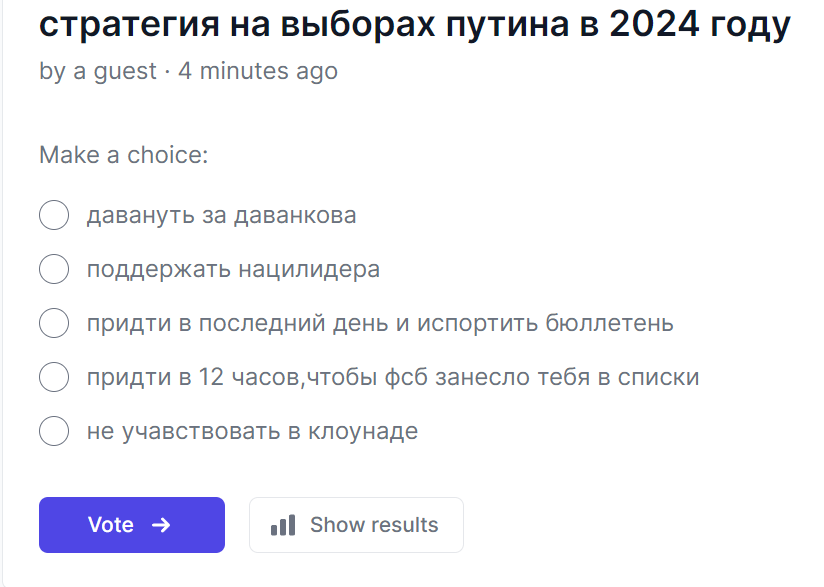
Task: Click the word 'Vote' on the purple button
Action: 110,525
